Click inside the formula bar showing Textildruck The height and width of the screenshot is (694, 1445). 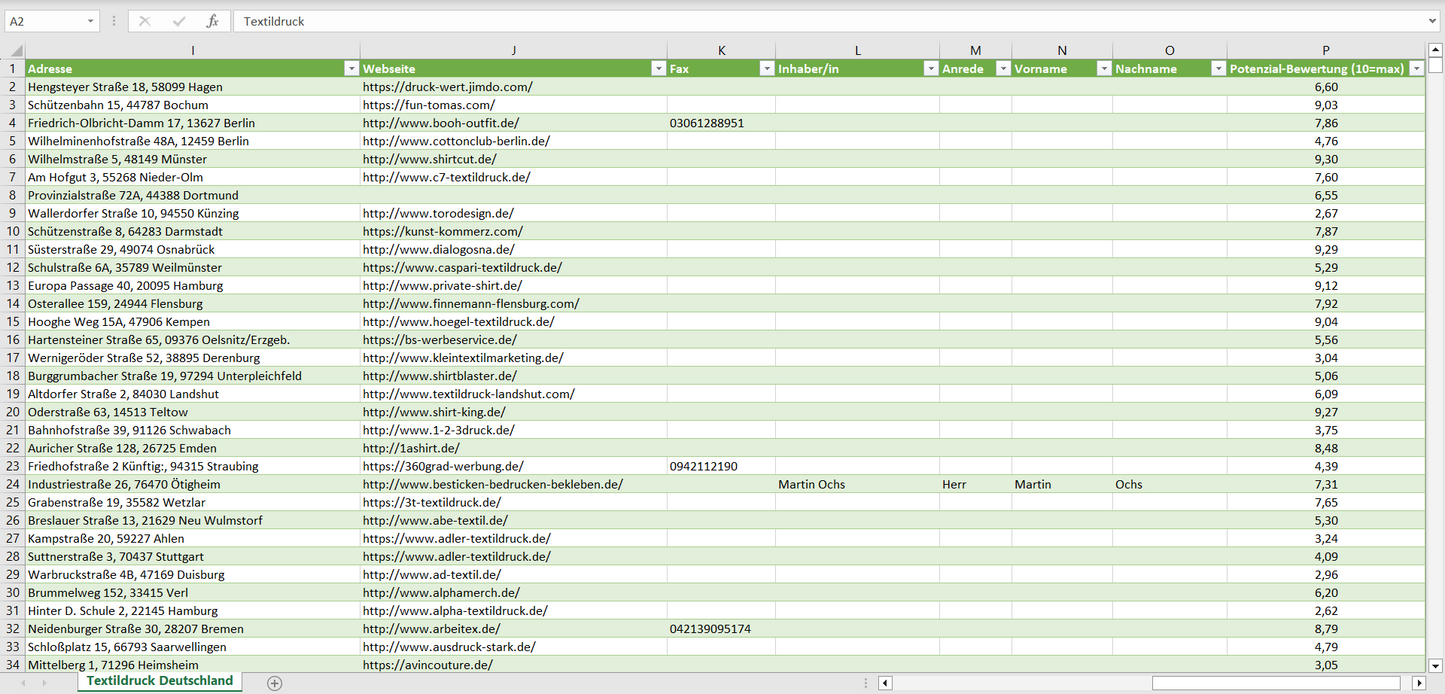(x=800, y=21)
